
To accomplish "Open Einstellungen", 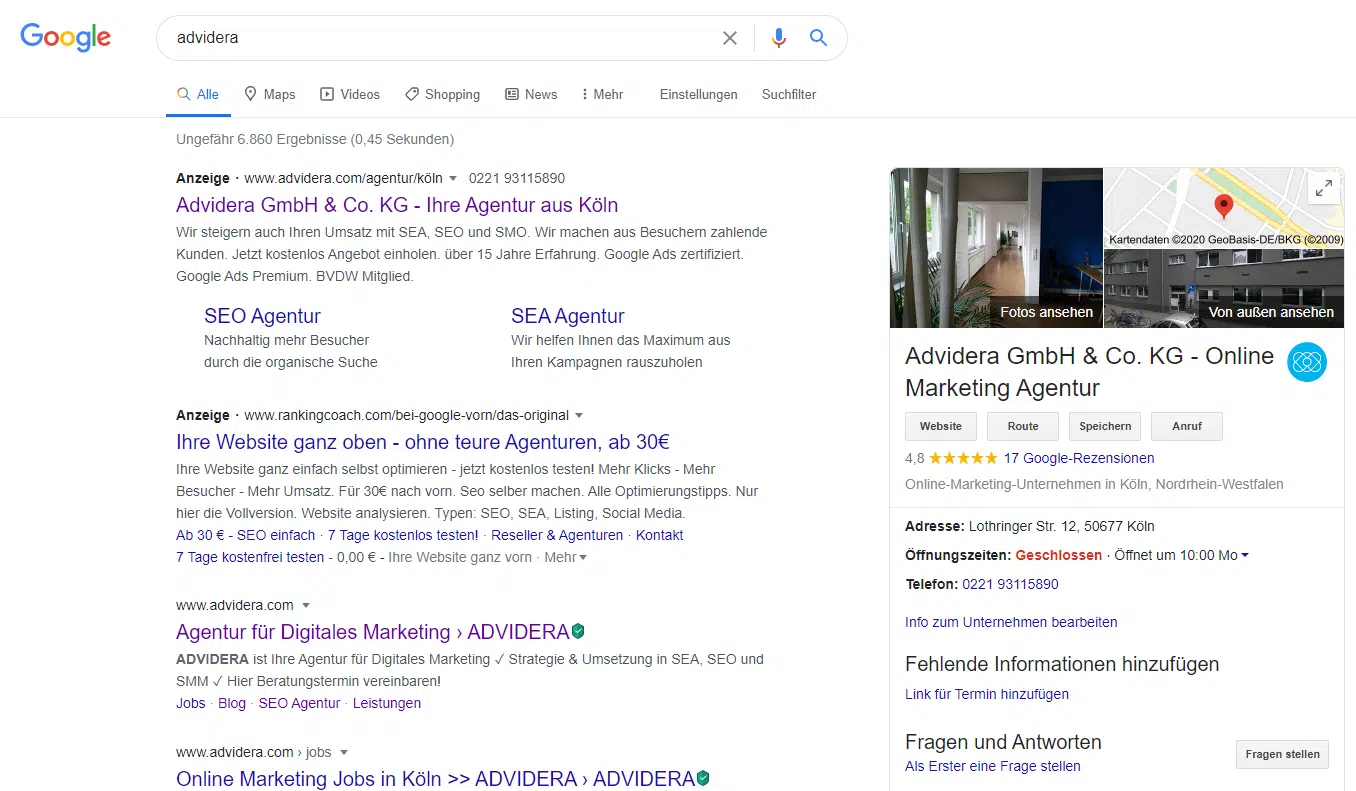I will [x=699, y=94].
